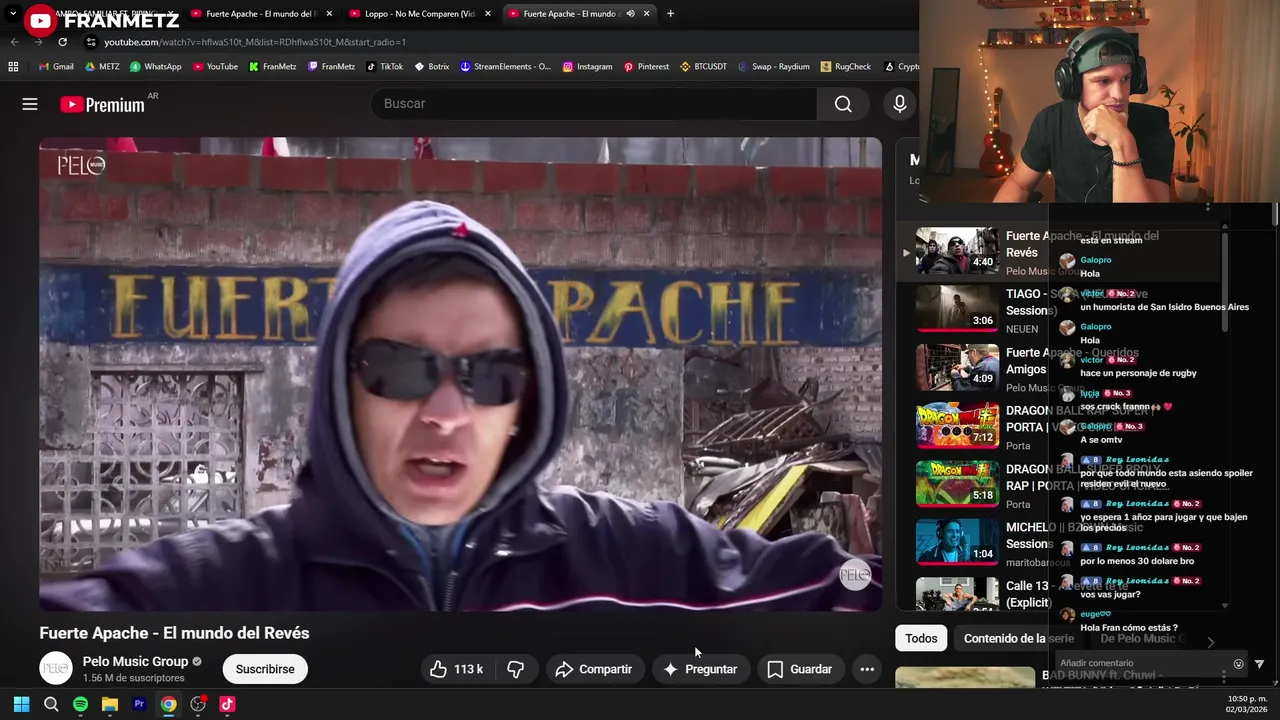Image resolution: width=1280 pixels, height=720 pixels.
Task: Open the YouTube guide hamburger menu
Action: [x=30, y=104]
